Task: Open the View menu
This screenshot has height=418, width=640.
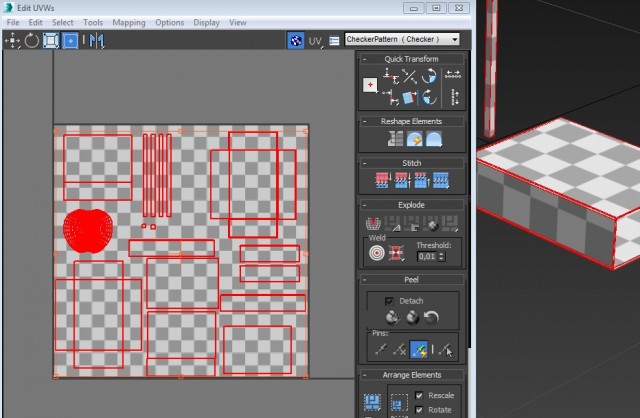Action: coord(238,22)
